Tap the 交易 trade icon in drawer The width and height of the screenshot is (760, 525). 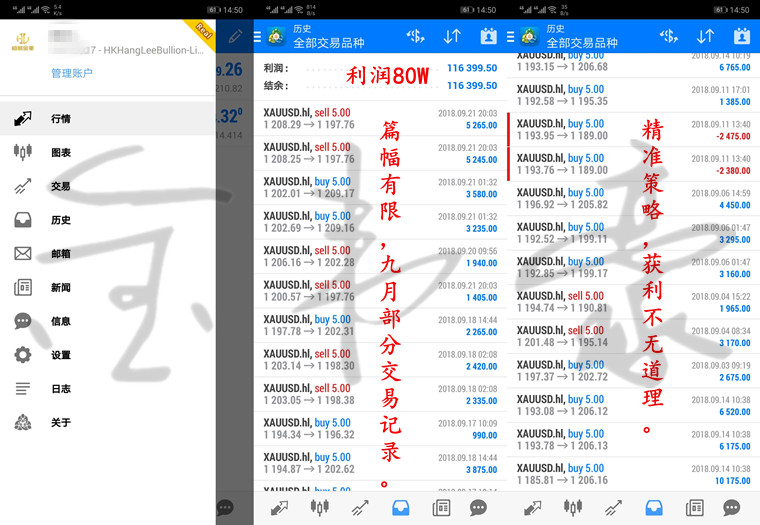point(23,186)
